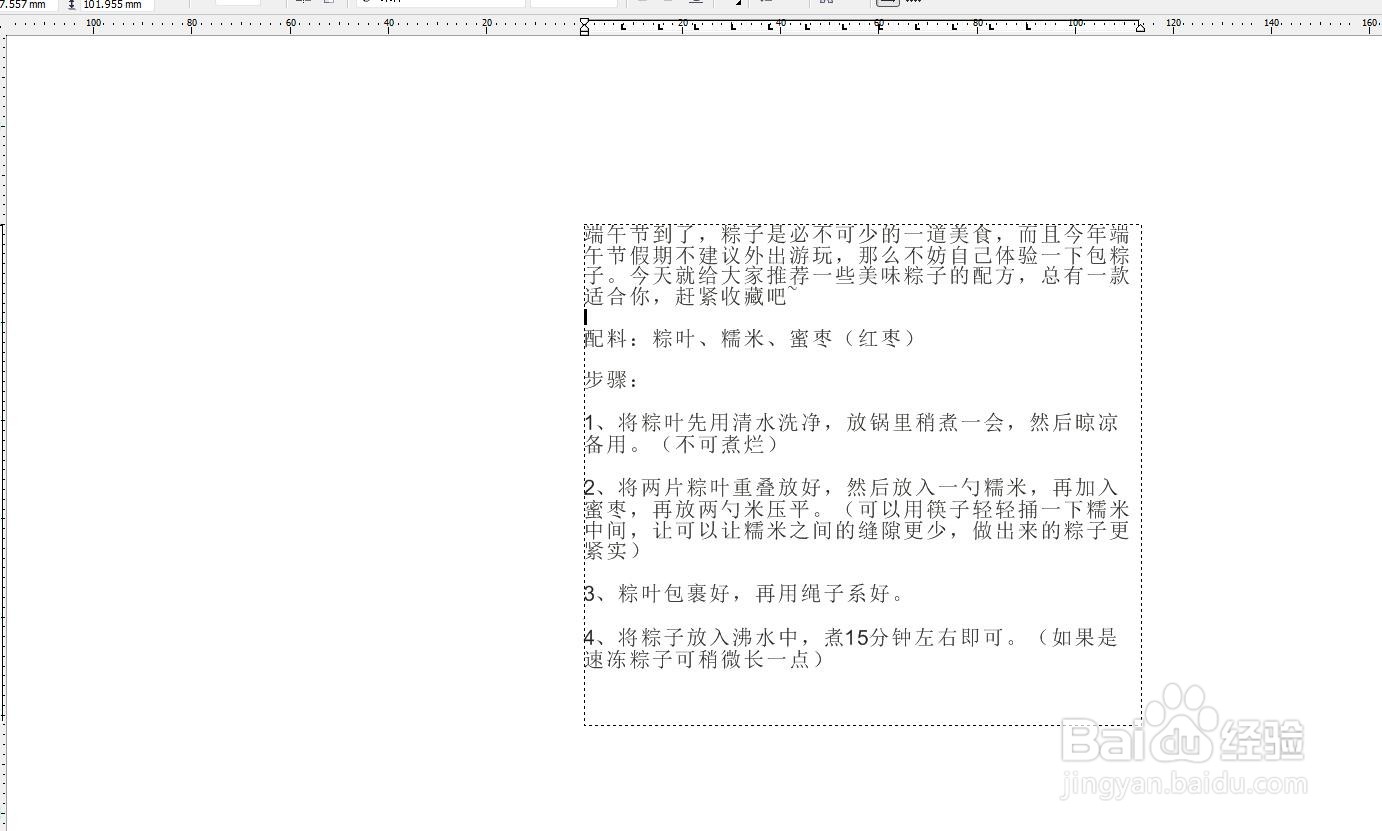
Task: Click the object height field showing 101.955 mm
Action: pyautogui.click(x=117, y=5)
